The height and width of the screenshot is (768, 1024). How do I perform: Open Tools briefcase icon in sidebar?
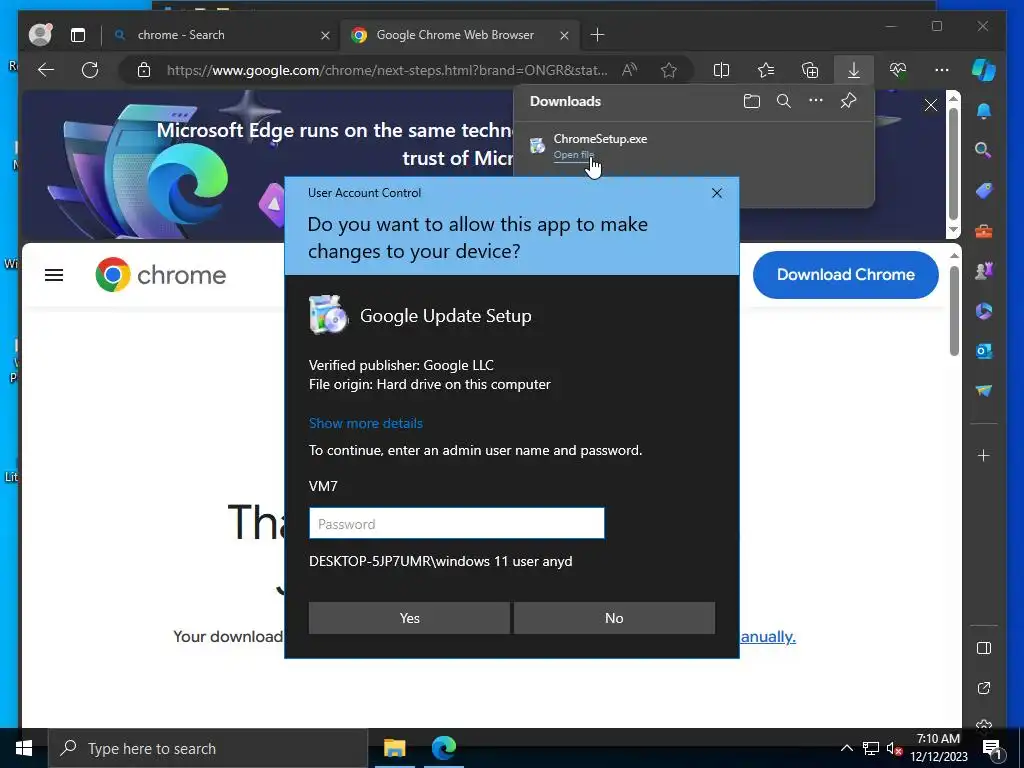[984, 231]
